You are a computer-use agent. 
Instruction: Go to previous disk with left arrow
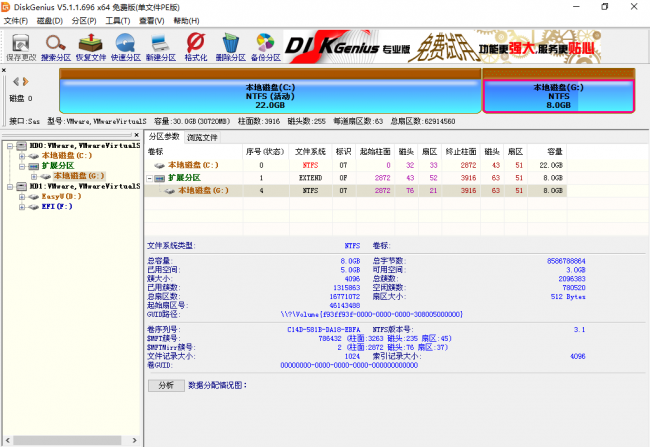pos(16,81)
